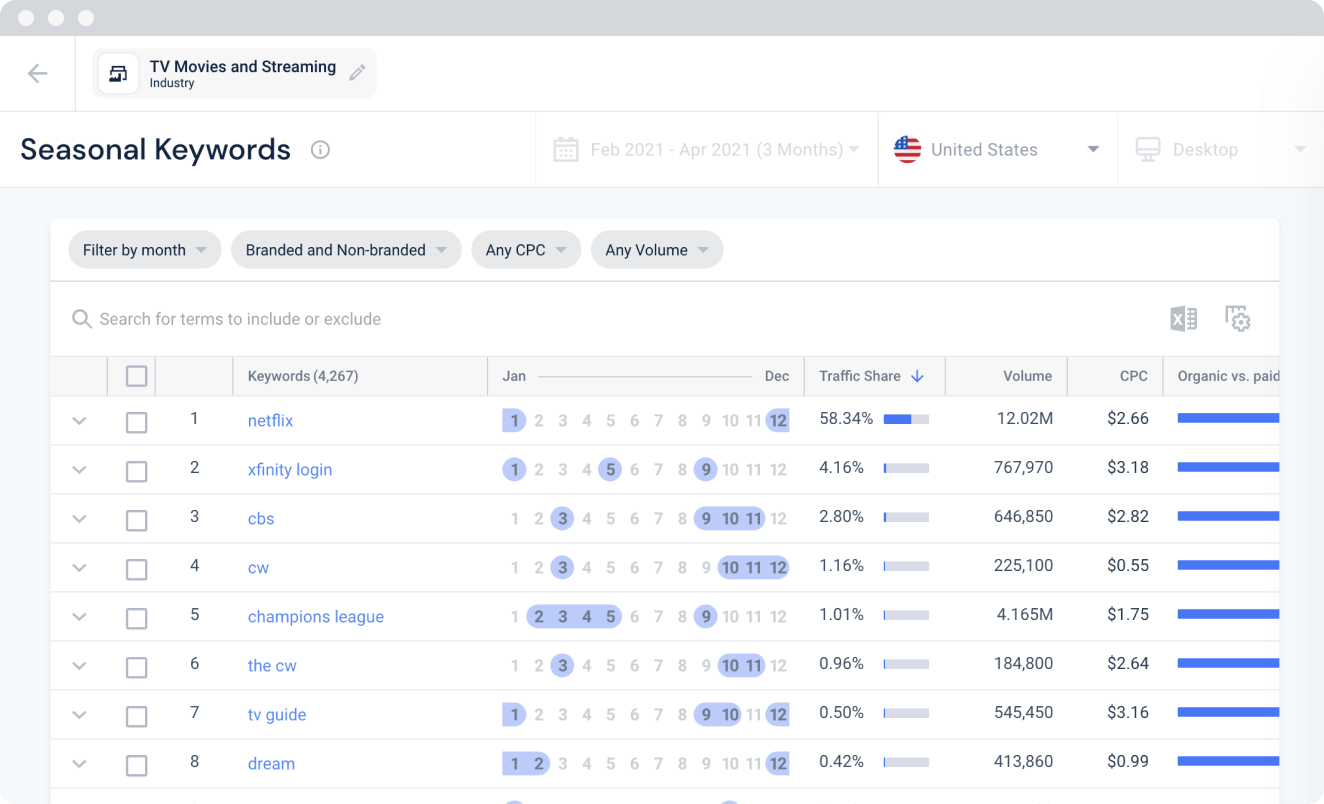
Task: Open the tv guide keyword link
Action: click(277, 715)
